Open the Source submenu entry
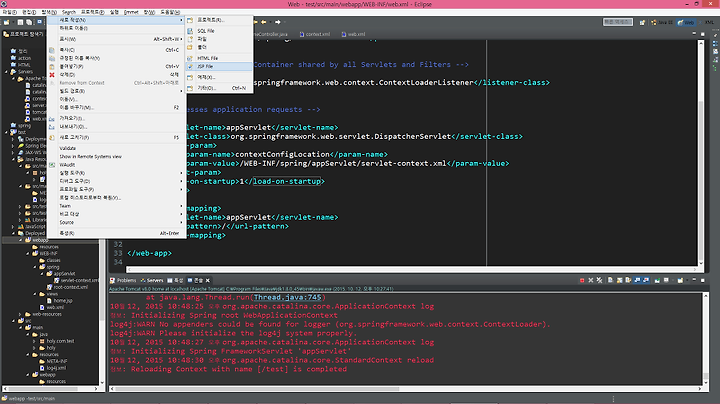The height and width of the screenshot is (404, 720). (x=117, y=222)
